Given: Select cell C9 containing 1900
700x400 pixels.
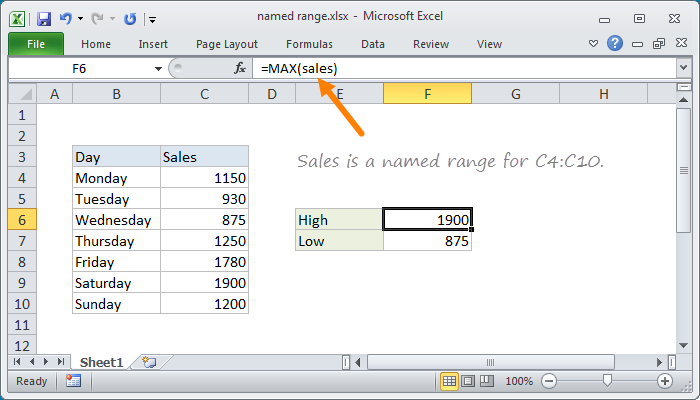Looking at the screenshot, I should tap(204, 283).
